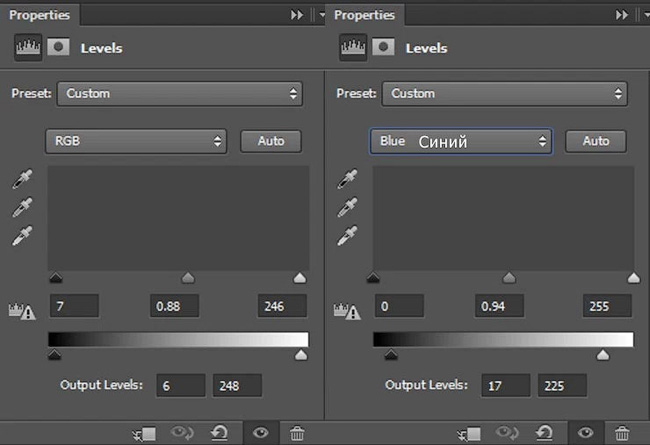The height and width of the screenshot is (445, 650).
Task: Select the left Properties tab
Action: tap(40, 15)
